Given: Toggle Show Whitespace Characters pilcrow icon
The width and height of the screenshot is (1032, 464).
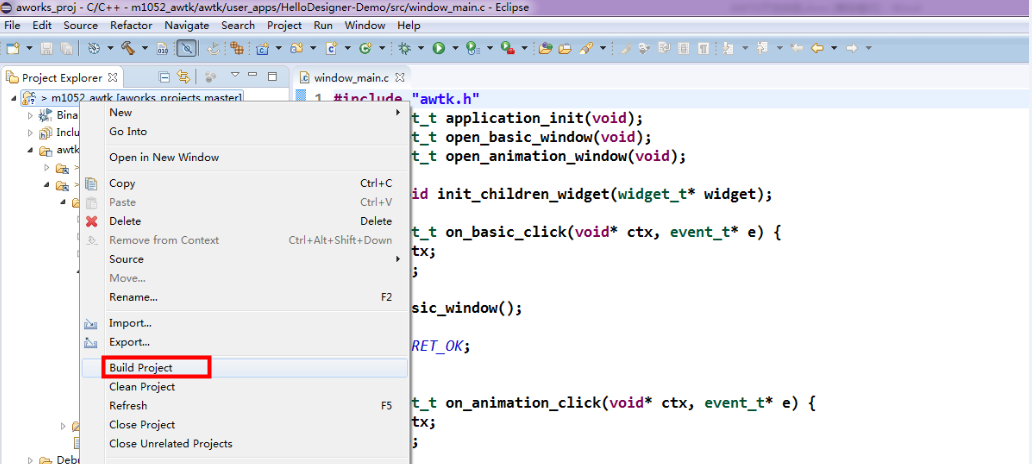Looking at the screenshot, I should (x=704, y=47).
